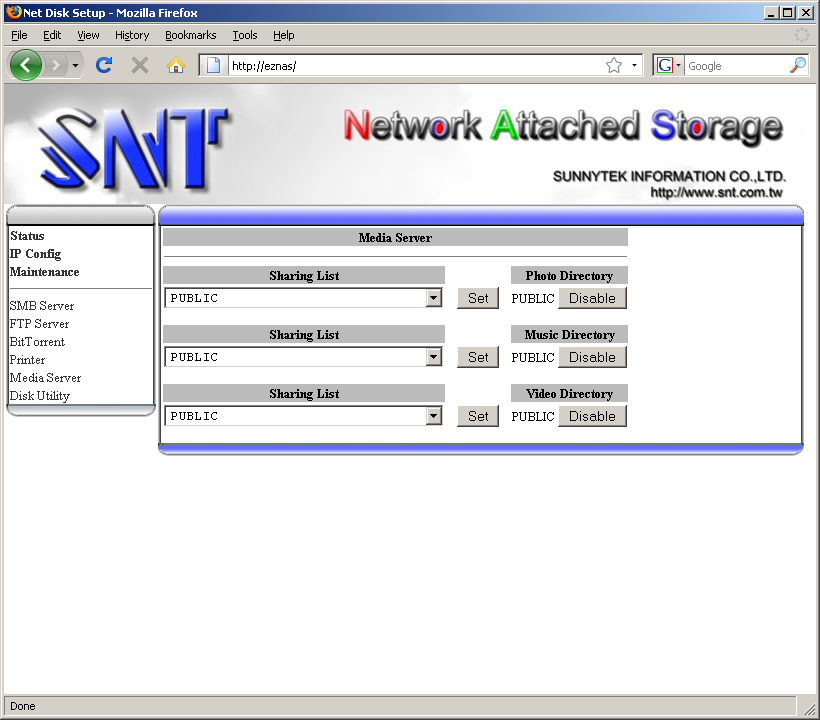Click the Stop loading X icon
820x720 pixels.
(x=140, y=65)
